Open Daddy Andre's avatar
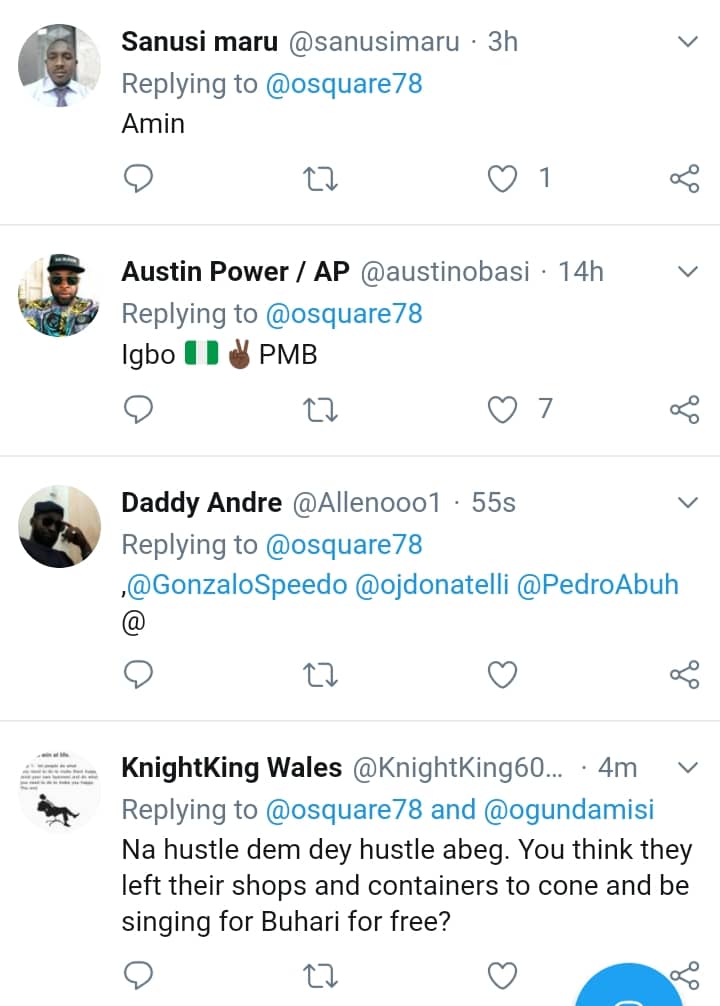The image size is (720, 1006). point(60,526)
